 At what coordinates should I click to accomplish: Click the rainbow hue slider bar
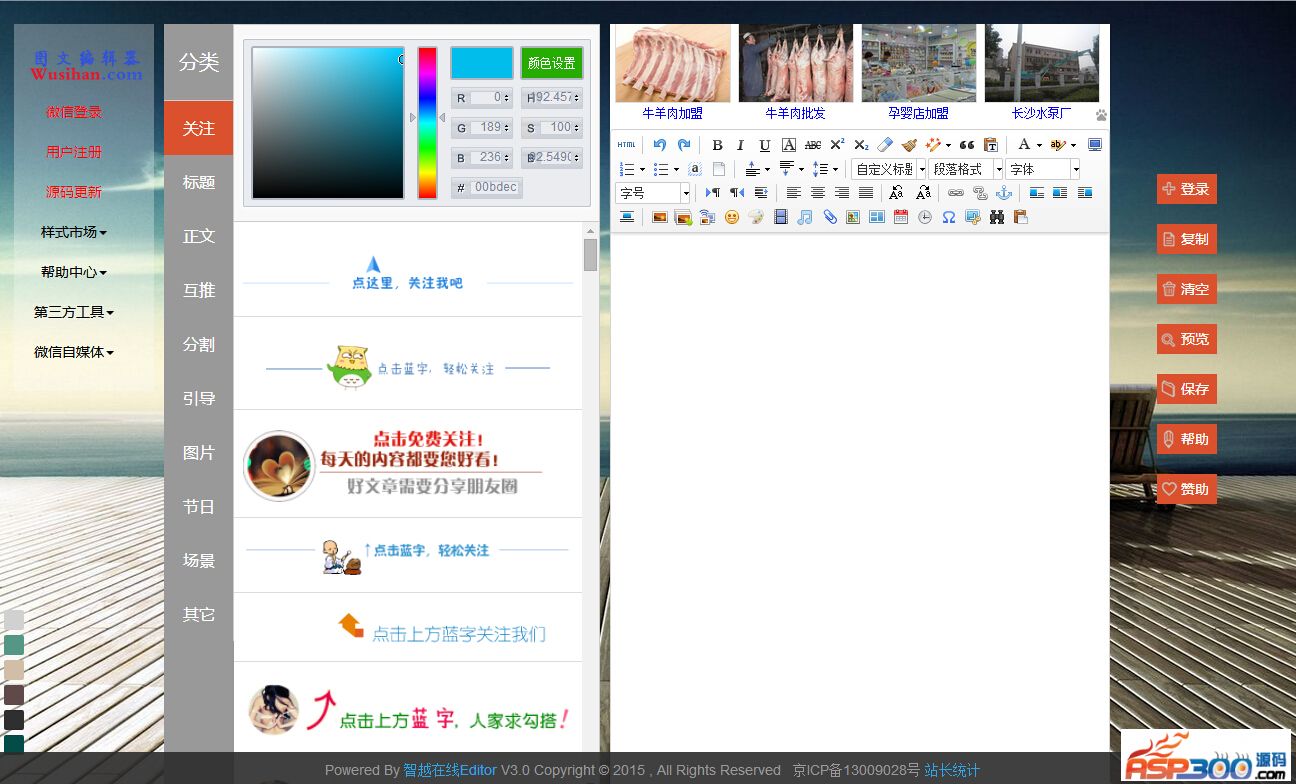click(427, 122)
